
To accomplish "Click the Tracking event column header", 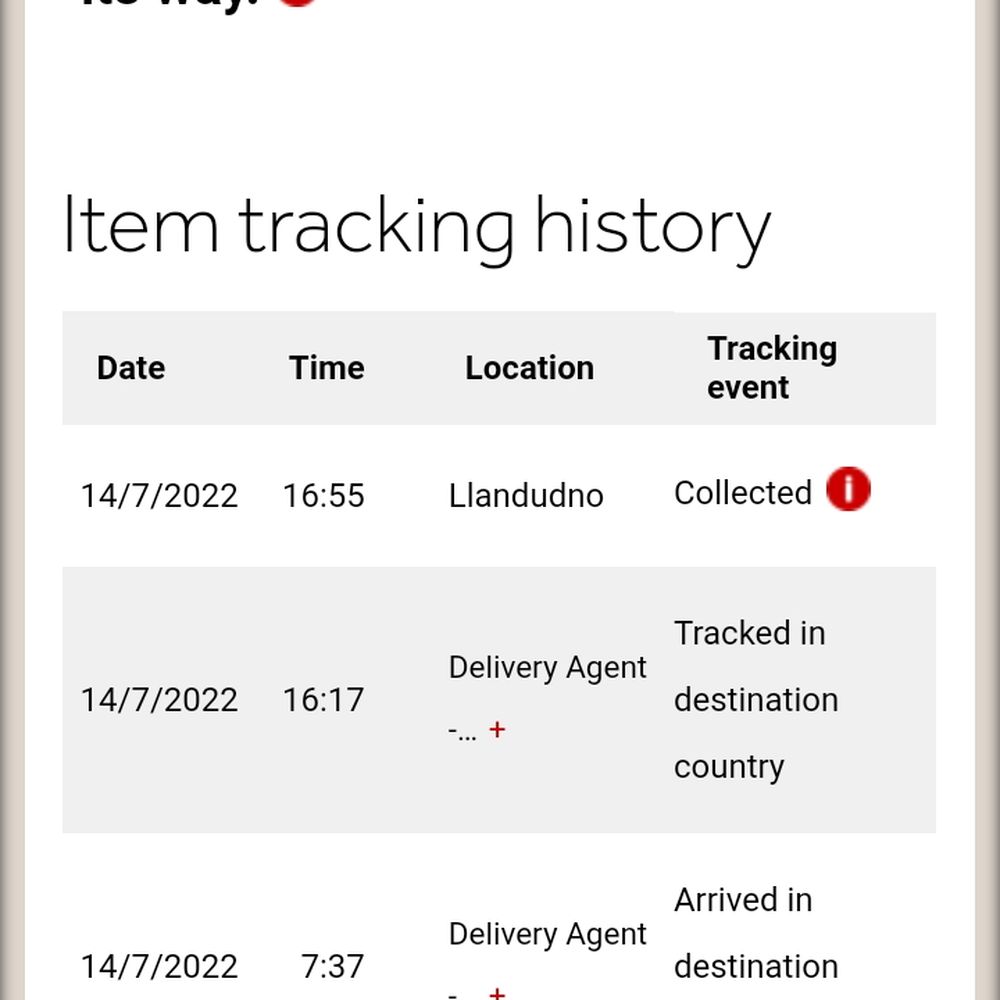I will [771, 368].
